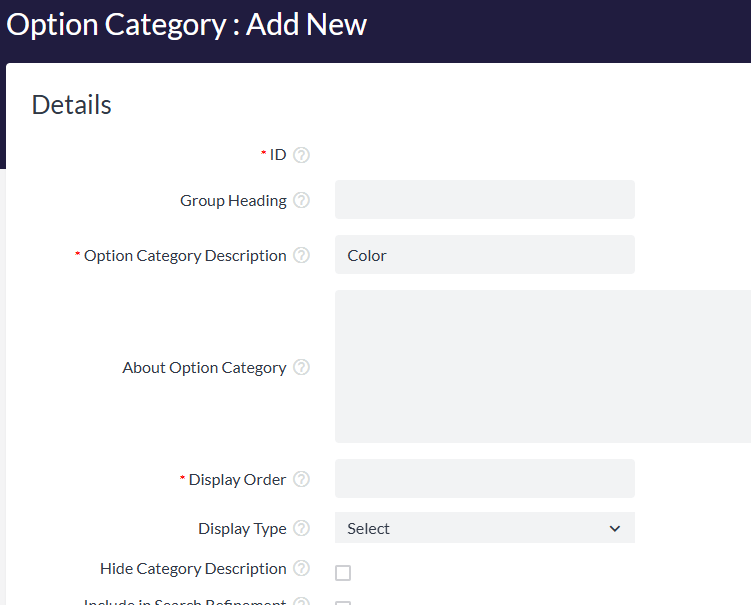Screen dimensions: 751x605
Task: Click the field containing "Color"
Action: pyautogui.click(x=484, y=255)
